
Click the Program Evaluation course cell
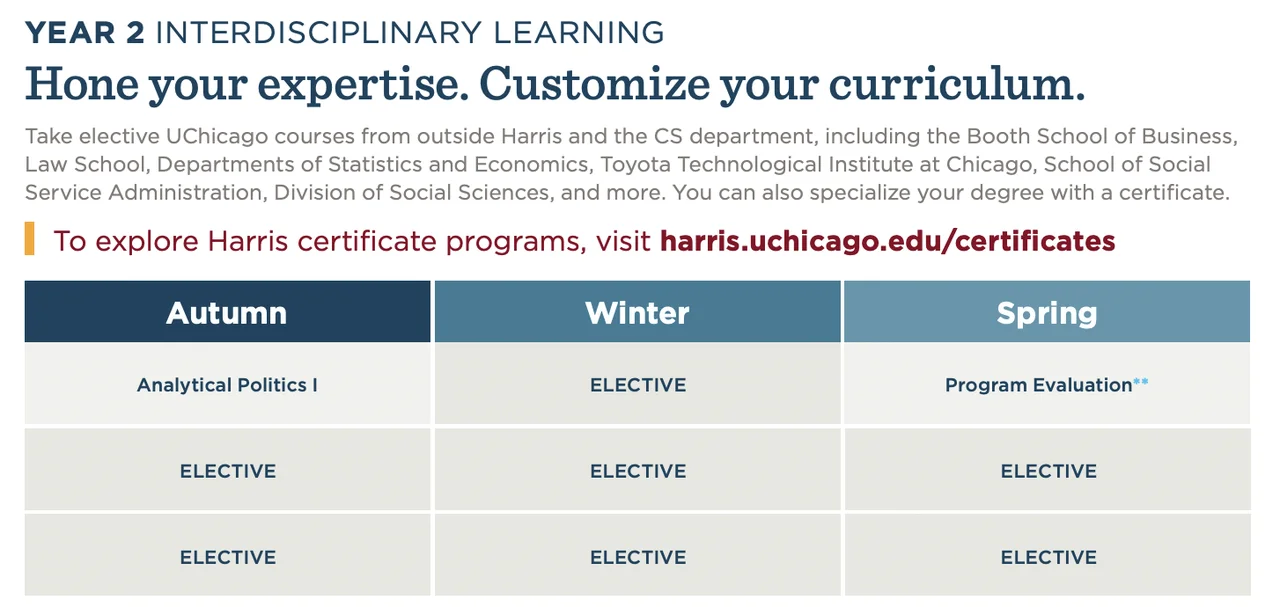tap(1038, 385)
